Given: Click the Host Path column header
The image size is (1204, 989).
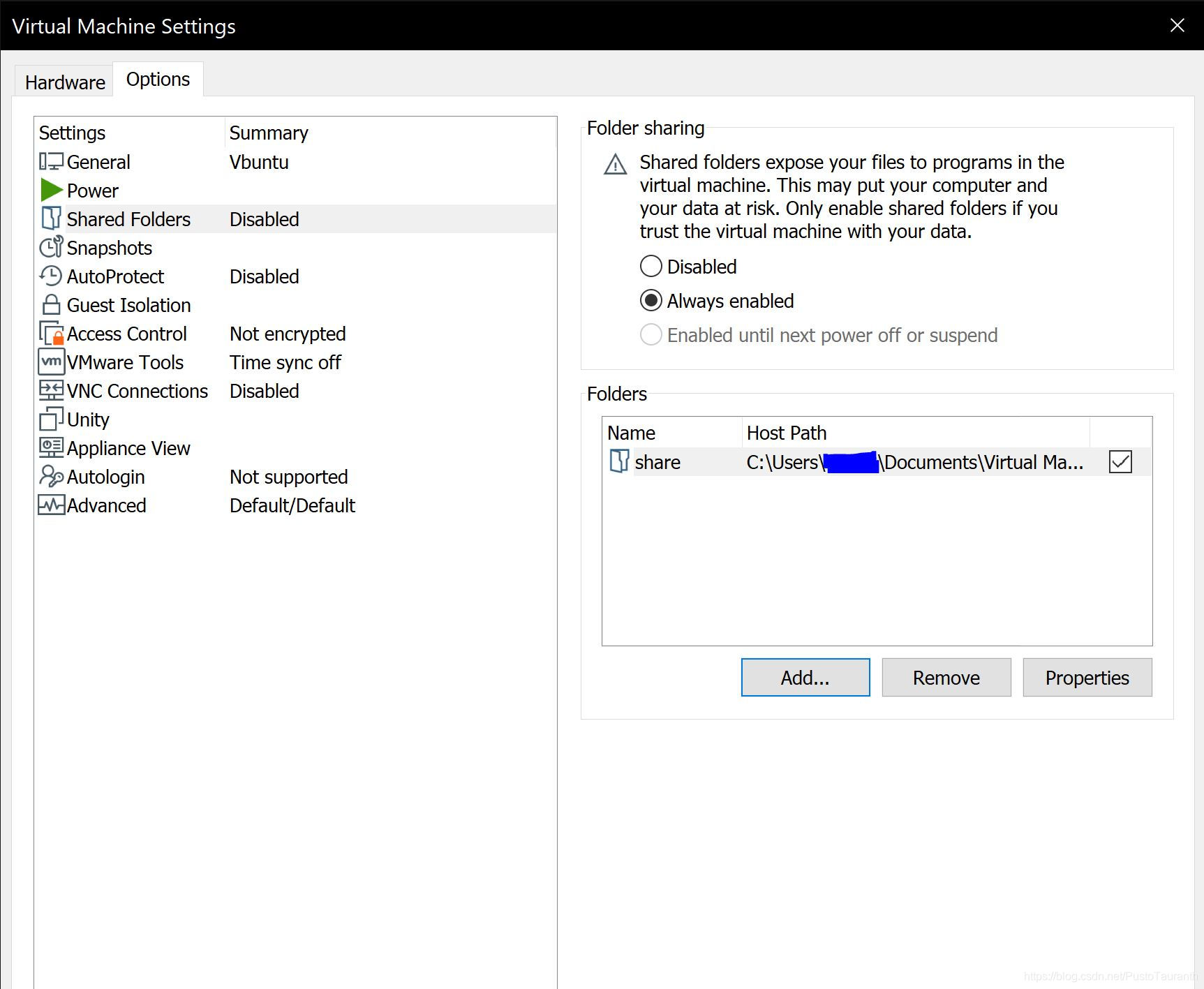Looking at the screenshot, I should [915, 433].
